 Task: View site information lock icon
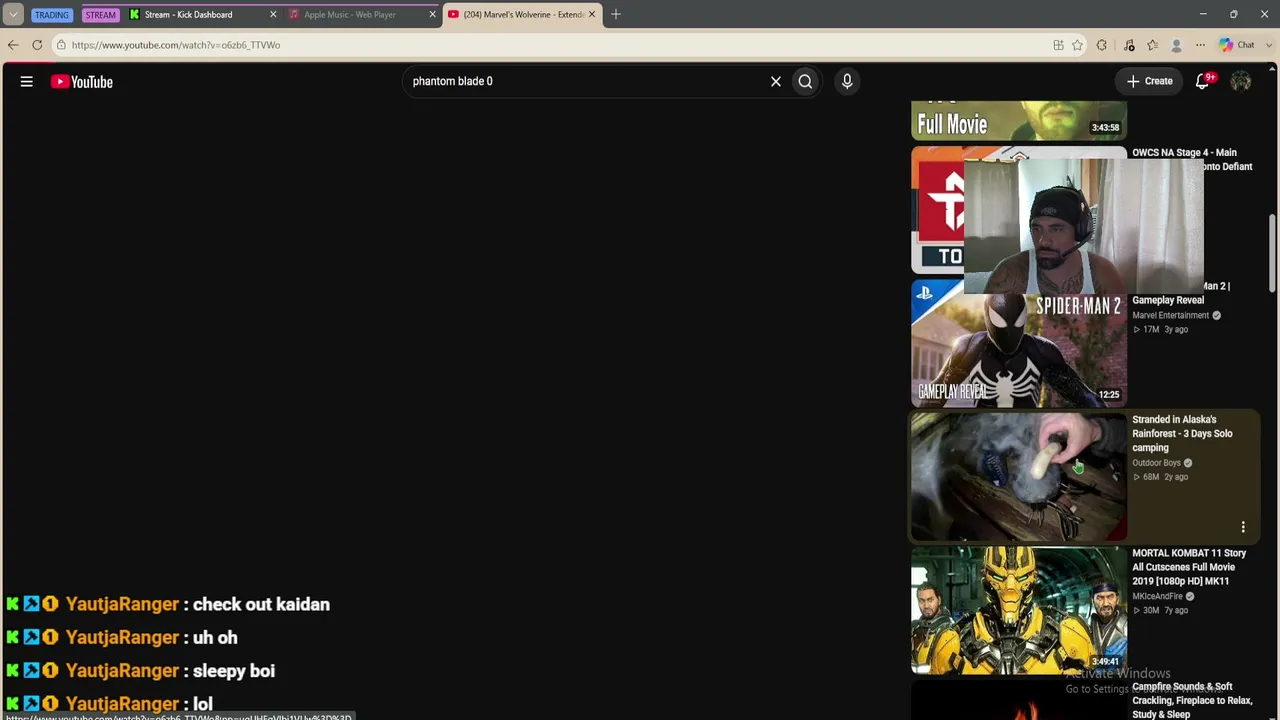(61, 45)
